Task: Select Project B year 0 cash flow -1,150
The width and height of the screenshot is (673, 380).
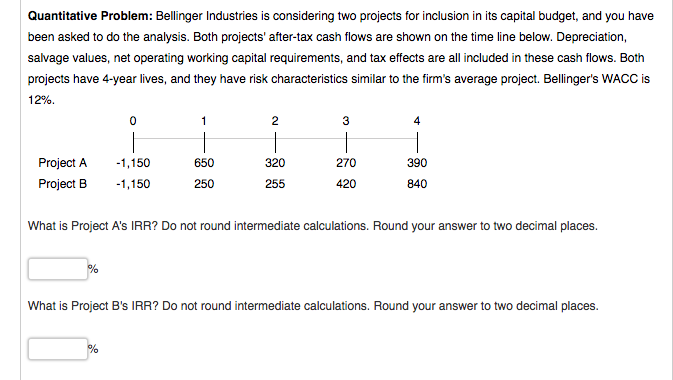Action: pos(133,184)
